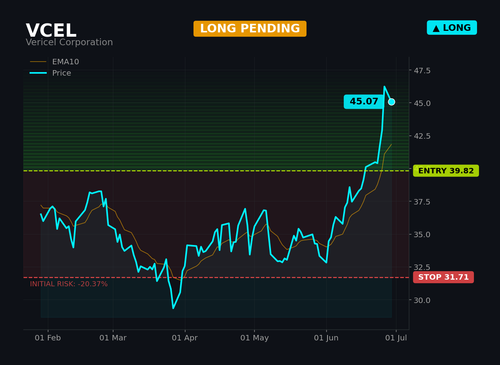Click the 01 Mar date label
The height and width of the screenshot is (365, 500).
113,338
